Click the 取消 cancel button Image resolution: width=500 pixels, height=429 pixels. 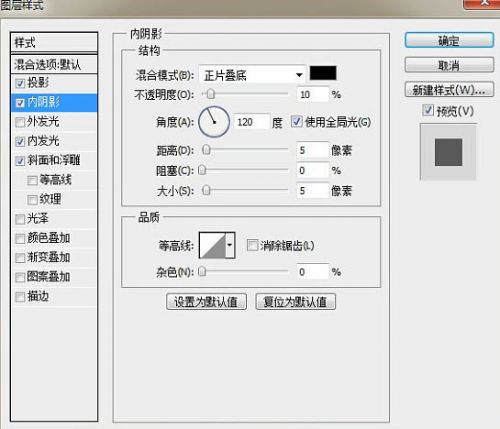[x=449, y=65]
